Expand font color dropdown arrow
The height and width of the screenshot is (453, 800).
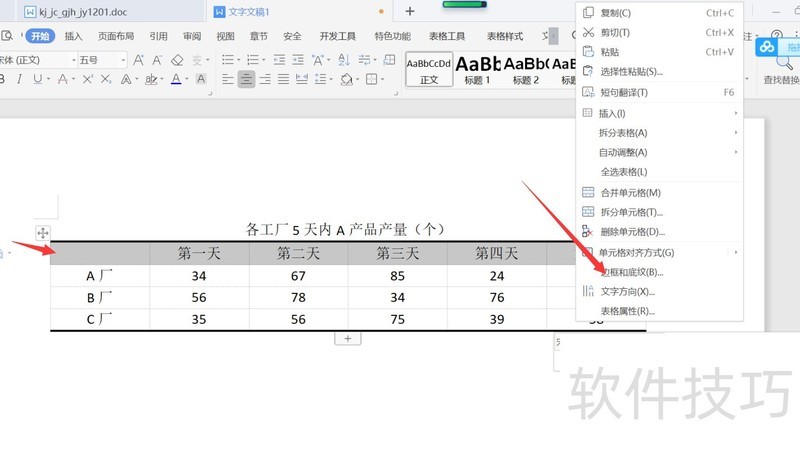click(x=187, y=79)
